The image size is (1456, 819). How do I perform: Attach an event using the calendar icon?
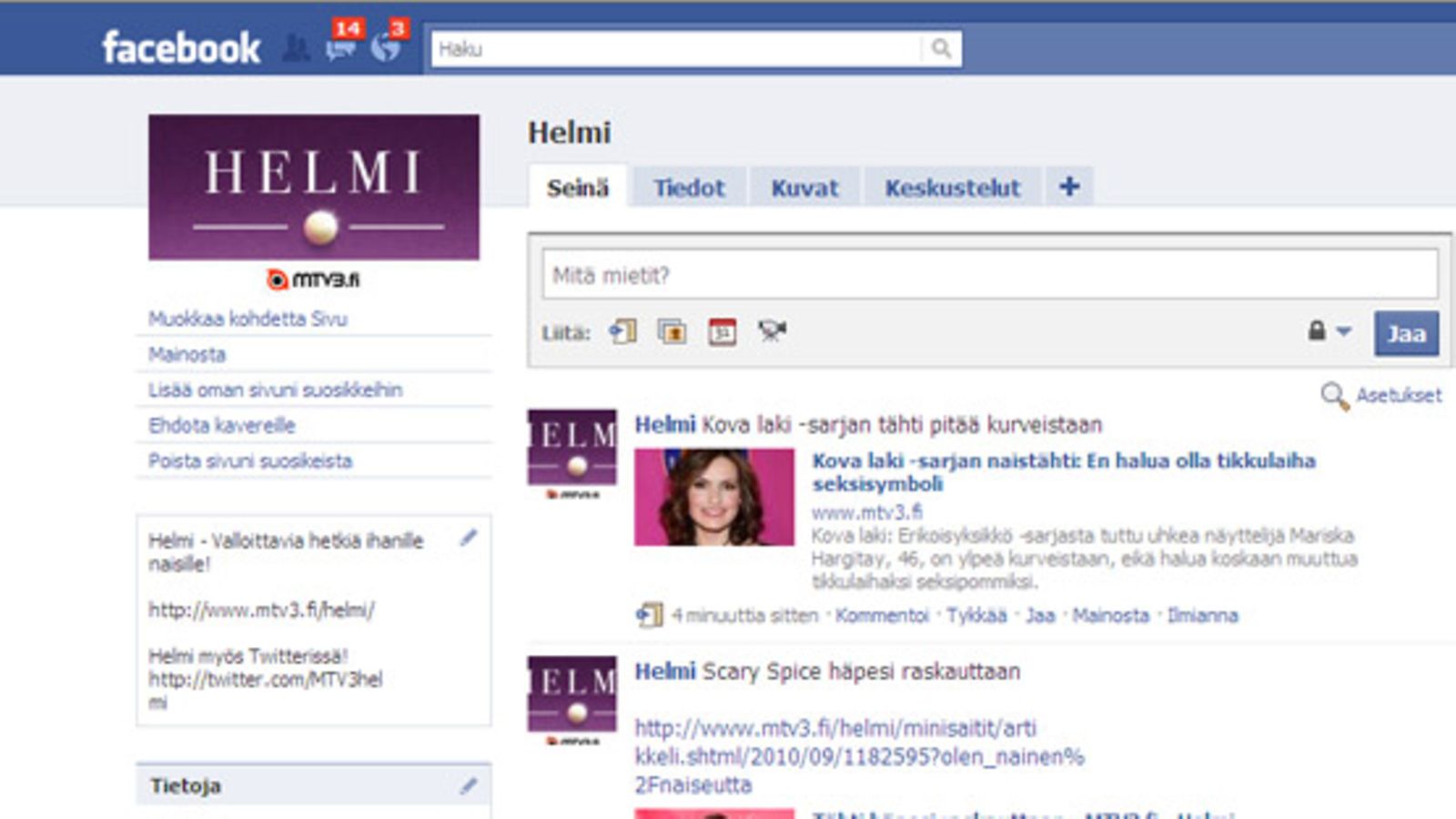pos(723,332)
